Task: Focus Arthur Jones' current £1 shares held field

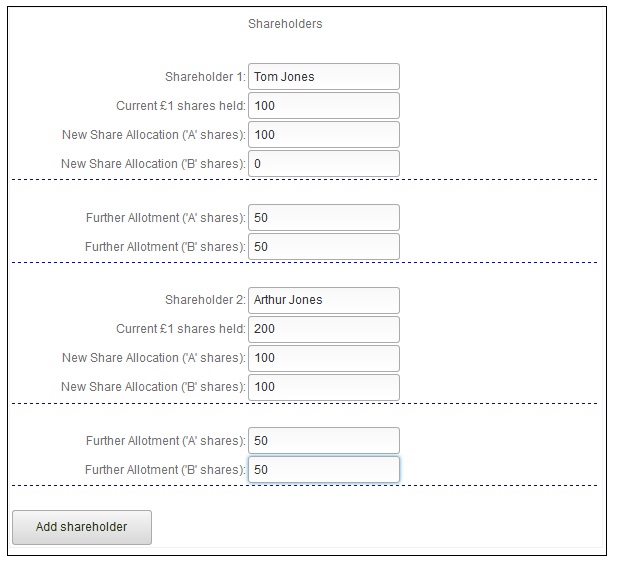Action: [323, 329]
